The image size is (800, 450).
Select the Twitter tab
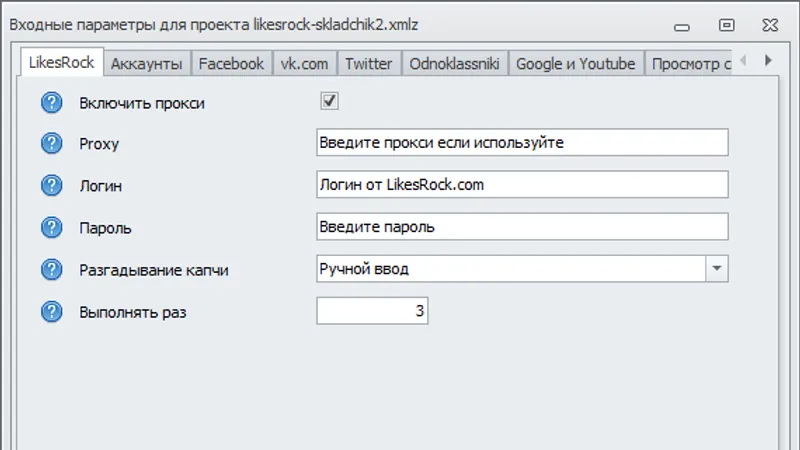(x=368, y=64)
